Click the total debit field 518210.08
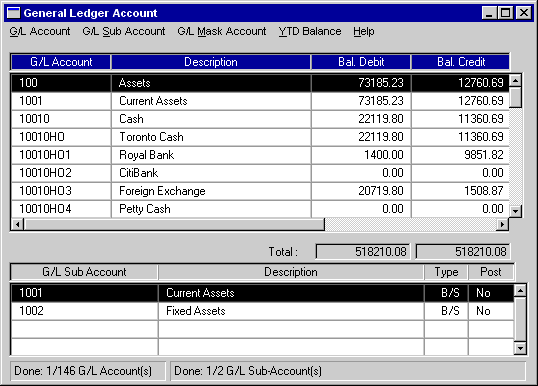This screenshot has width=538, height=386. click(363, 252)
